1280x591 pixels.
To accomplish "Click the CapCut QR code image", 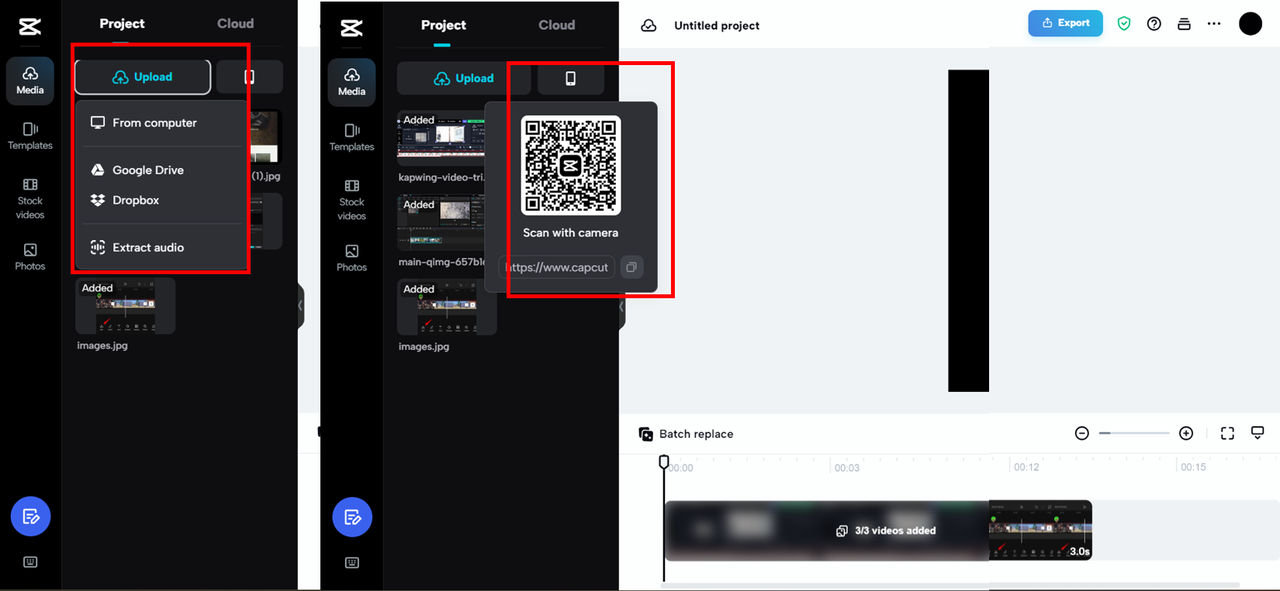I will pos(571,165).
